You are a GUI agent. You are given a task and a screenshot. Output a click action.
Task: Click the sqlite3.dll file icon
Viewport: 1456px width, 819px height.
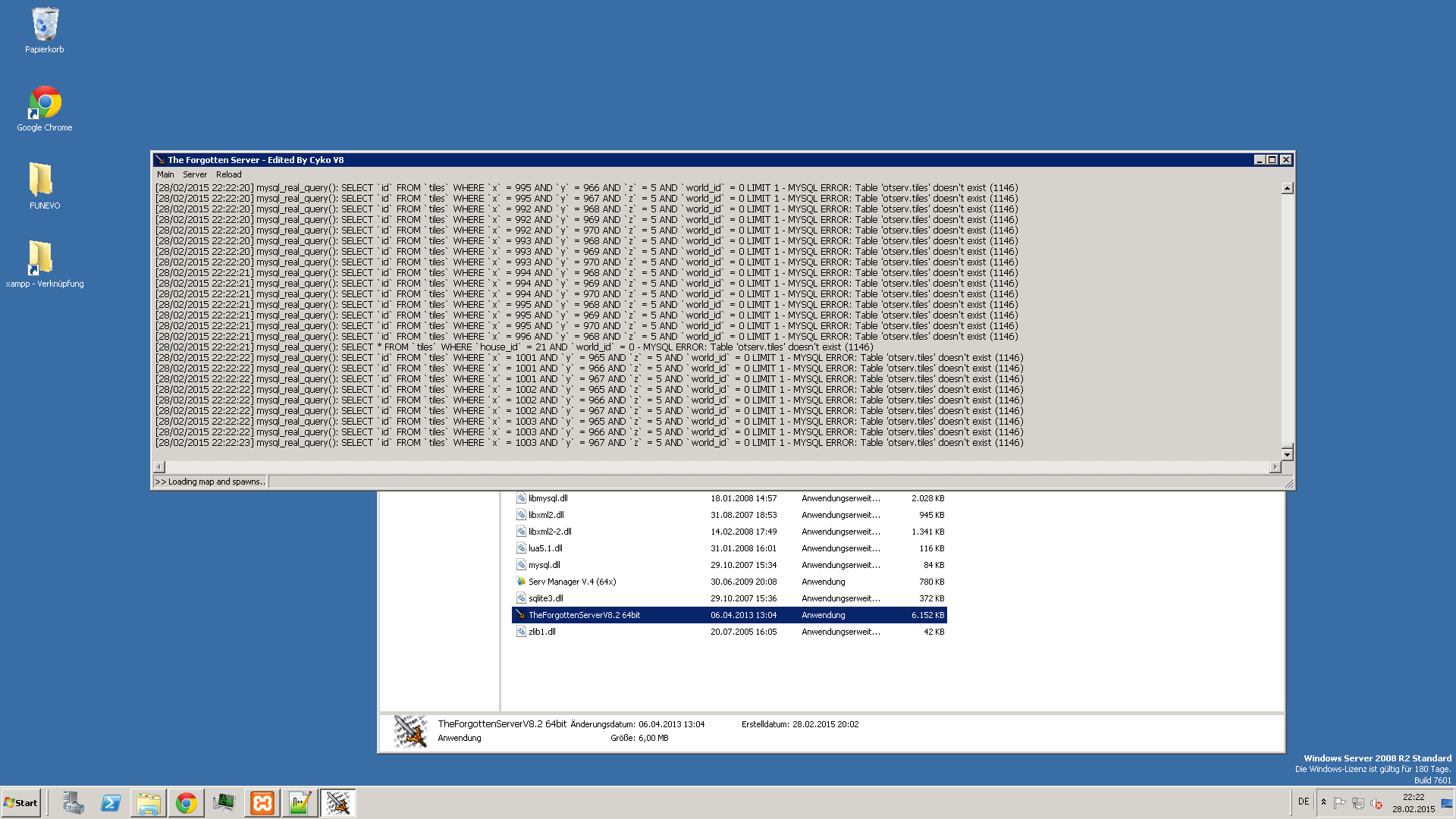tap(521, 598)
